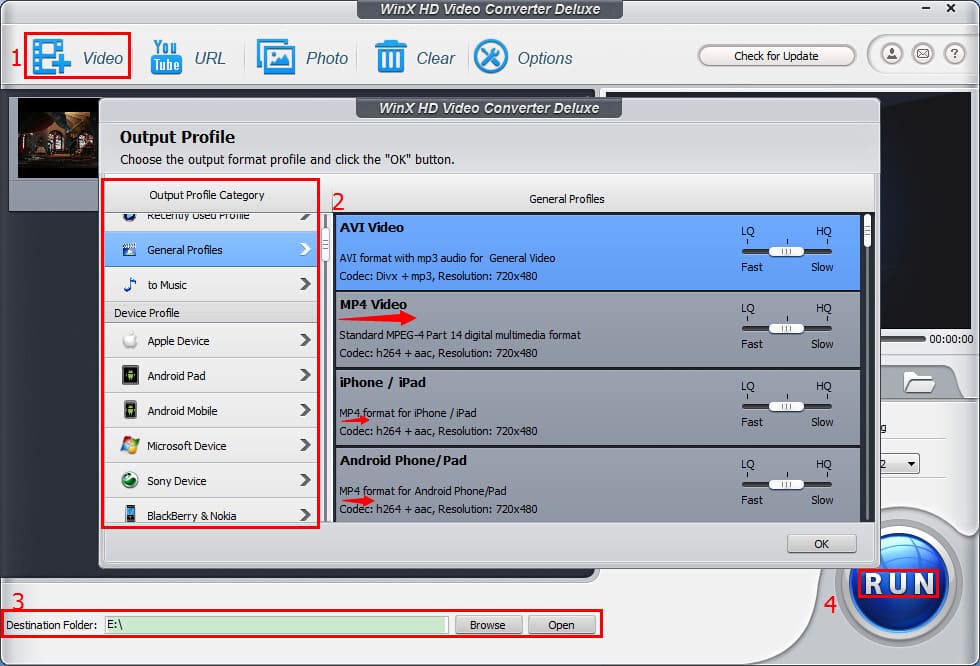This screenshot has height=666, width=980.
Task: Expand the Apple Device category arrow
Action: (x=305, y=340)
